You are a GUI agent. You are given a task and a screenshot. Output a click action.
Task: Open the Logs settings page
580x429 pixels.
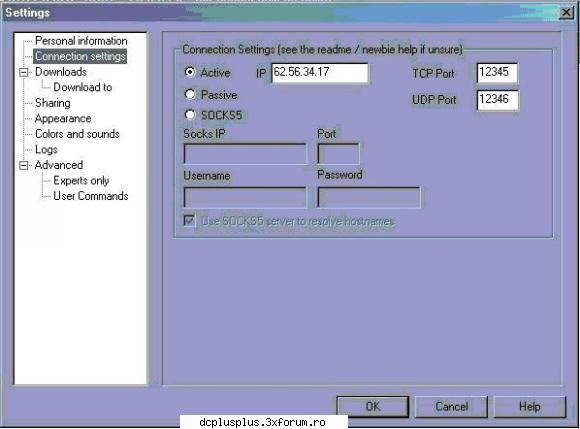[x=46, y=149]
